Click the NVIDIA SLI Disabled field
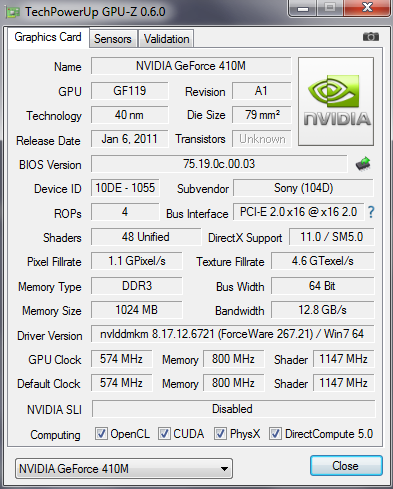Viewport: 393px width, 489px height. 233,409
